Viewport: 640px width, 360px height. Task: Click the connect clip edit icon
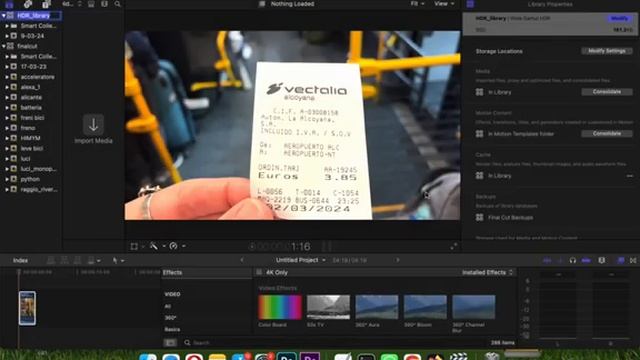point(51,260)
